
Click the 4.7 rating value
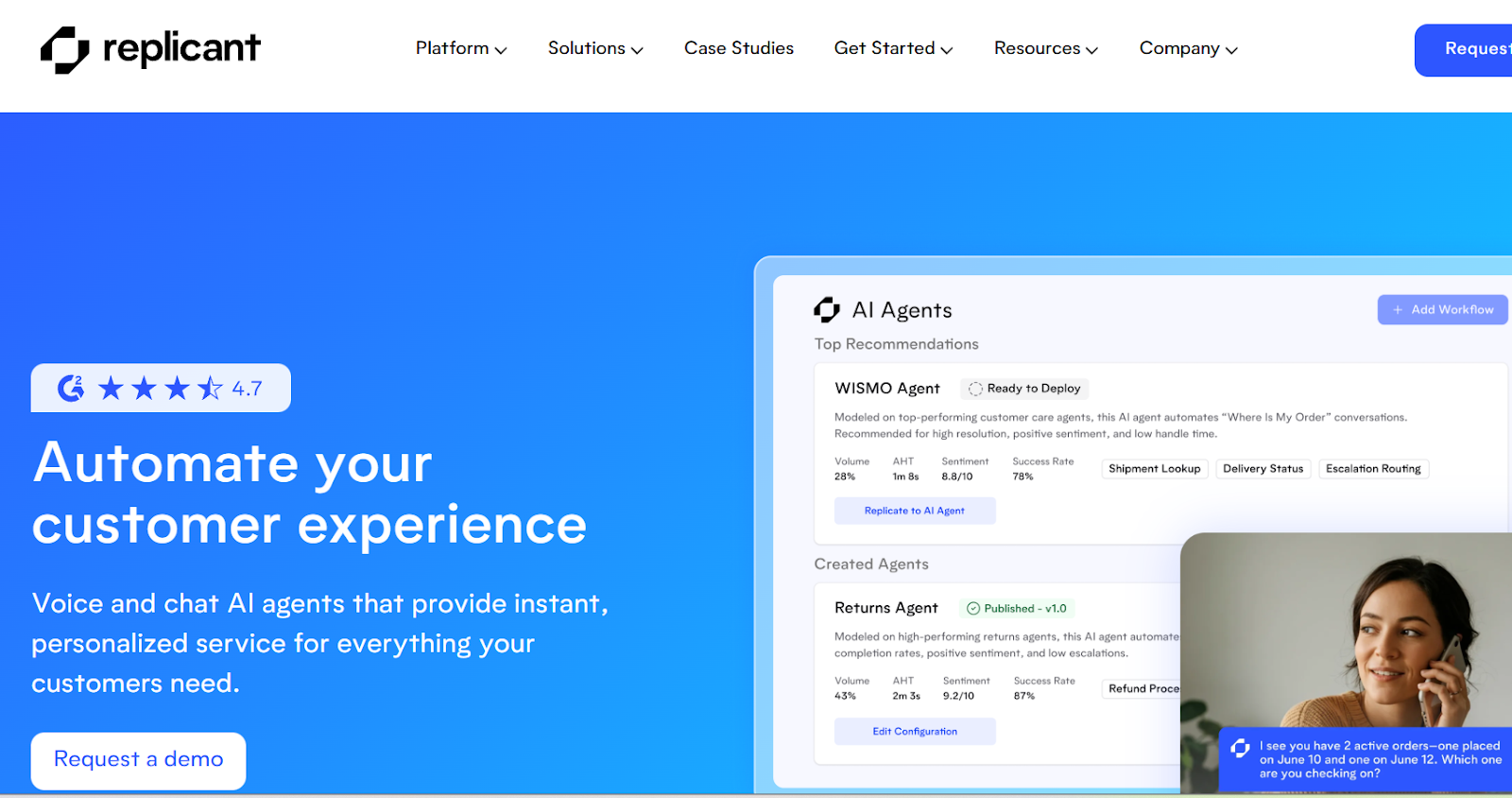(248, 389)
